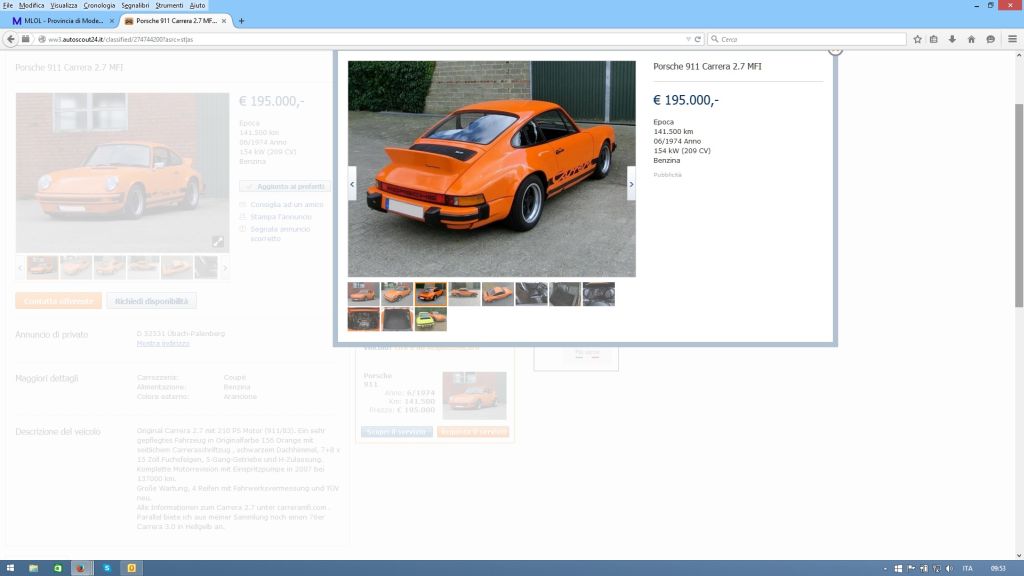
Task: Enlarge the main photo with the expand icon
Action: (217, 242)
